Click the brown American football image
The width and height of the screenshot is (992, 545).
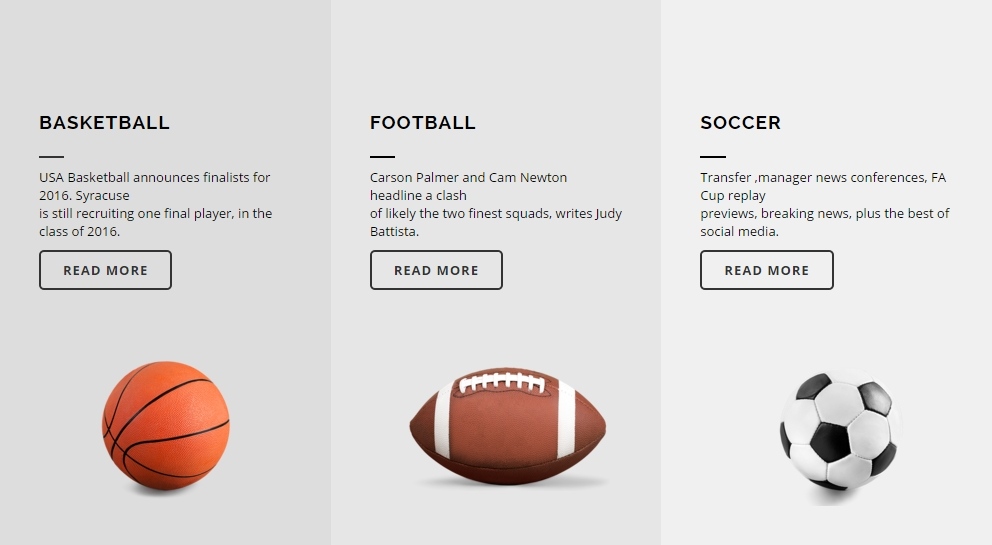coord(507,425)
